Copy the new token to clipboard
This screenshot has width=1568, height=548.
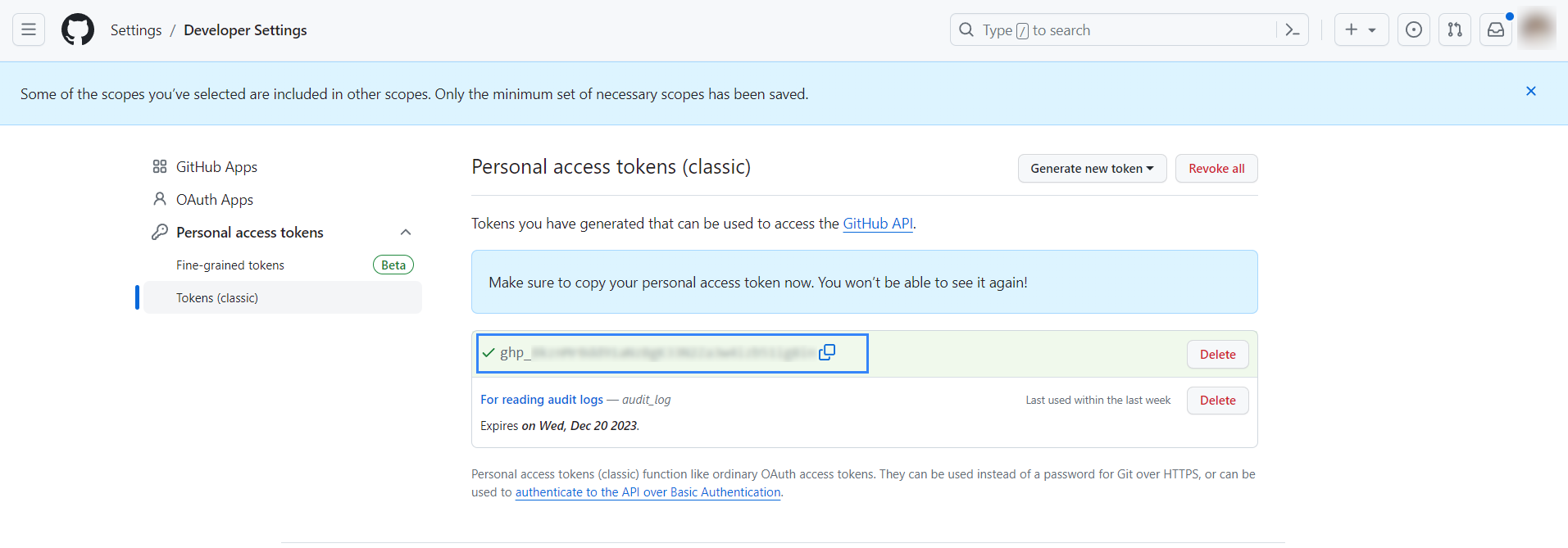(x=827, y=352)
